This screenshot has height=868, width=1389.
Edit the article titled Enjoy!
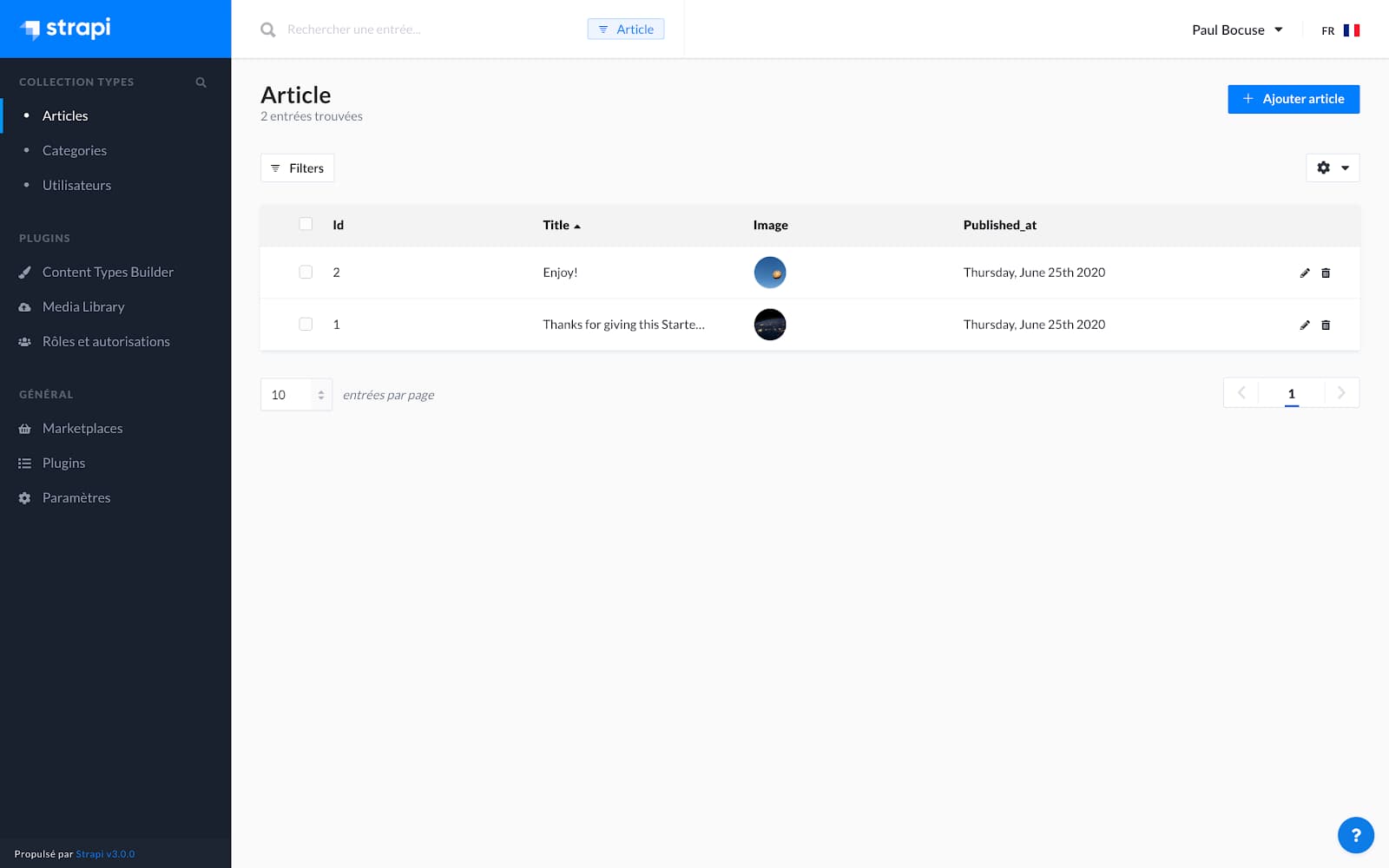coord(1305,272)
